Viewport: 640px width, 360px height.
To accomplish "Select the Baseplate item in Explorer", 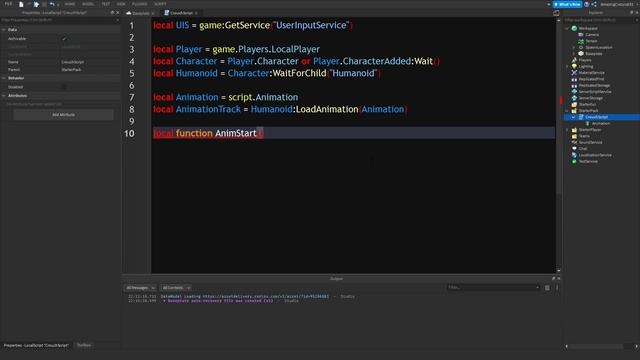I will (x=593, y=54).
